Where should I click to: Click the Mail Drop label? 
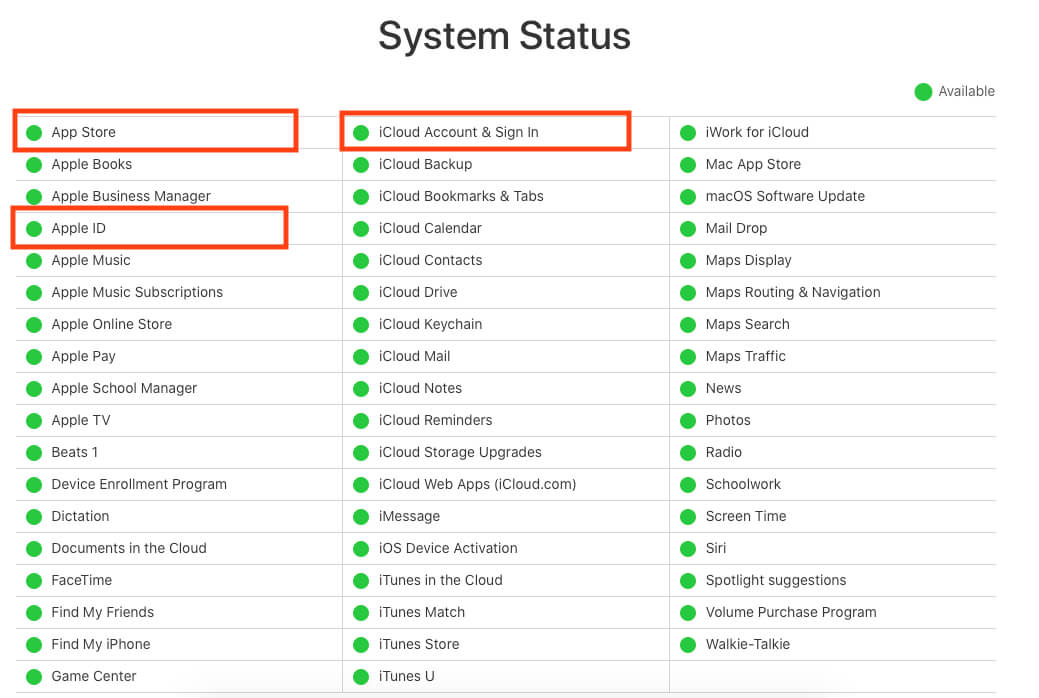[x=736, y=228]
